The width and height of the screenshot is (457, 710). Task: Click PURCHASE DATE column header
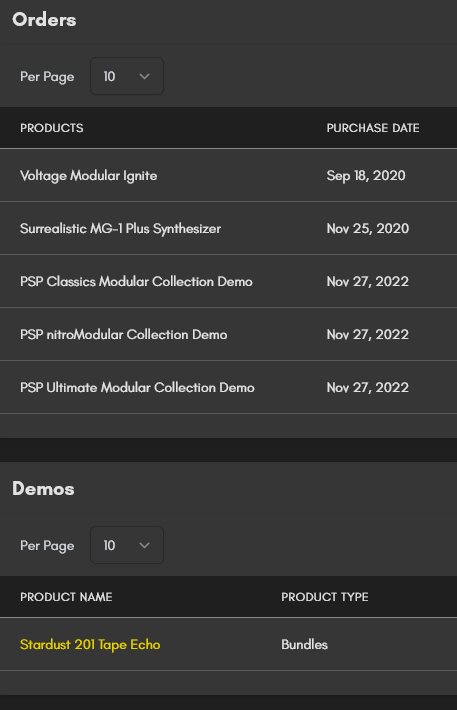[373, 128]
